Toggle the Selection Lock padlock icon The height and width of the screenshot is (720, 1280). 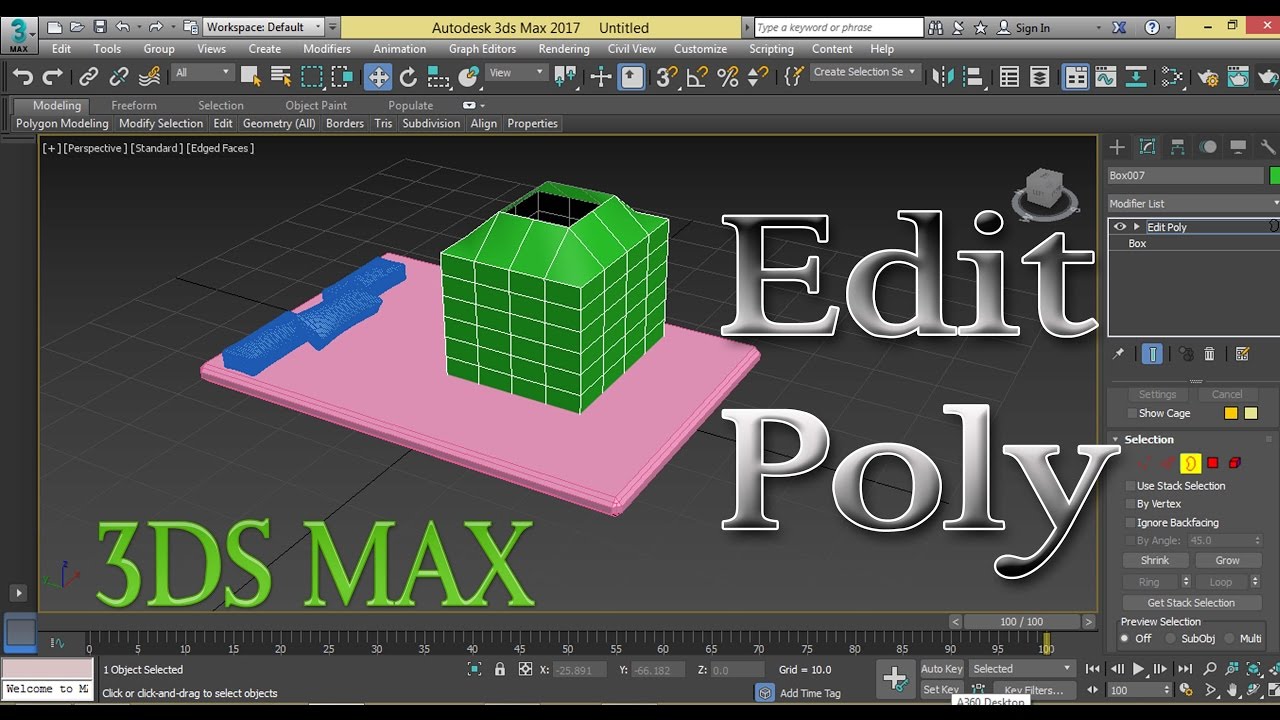click(499, 669)
